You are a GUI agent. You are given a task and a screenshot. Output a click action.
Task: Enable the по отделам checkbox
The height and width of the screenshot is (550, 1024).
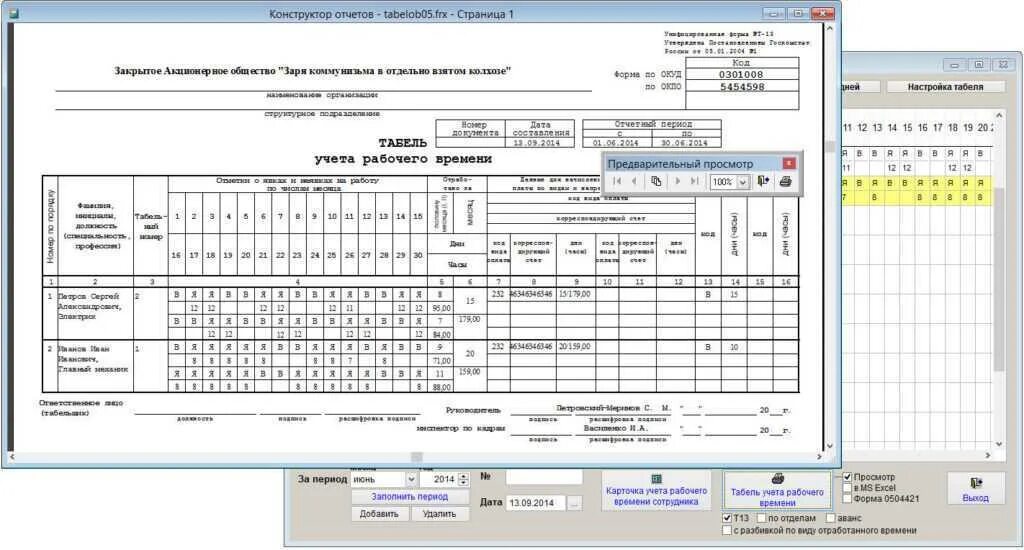pos(761,517)
